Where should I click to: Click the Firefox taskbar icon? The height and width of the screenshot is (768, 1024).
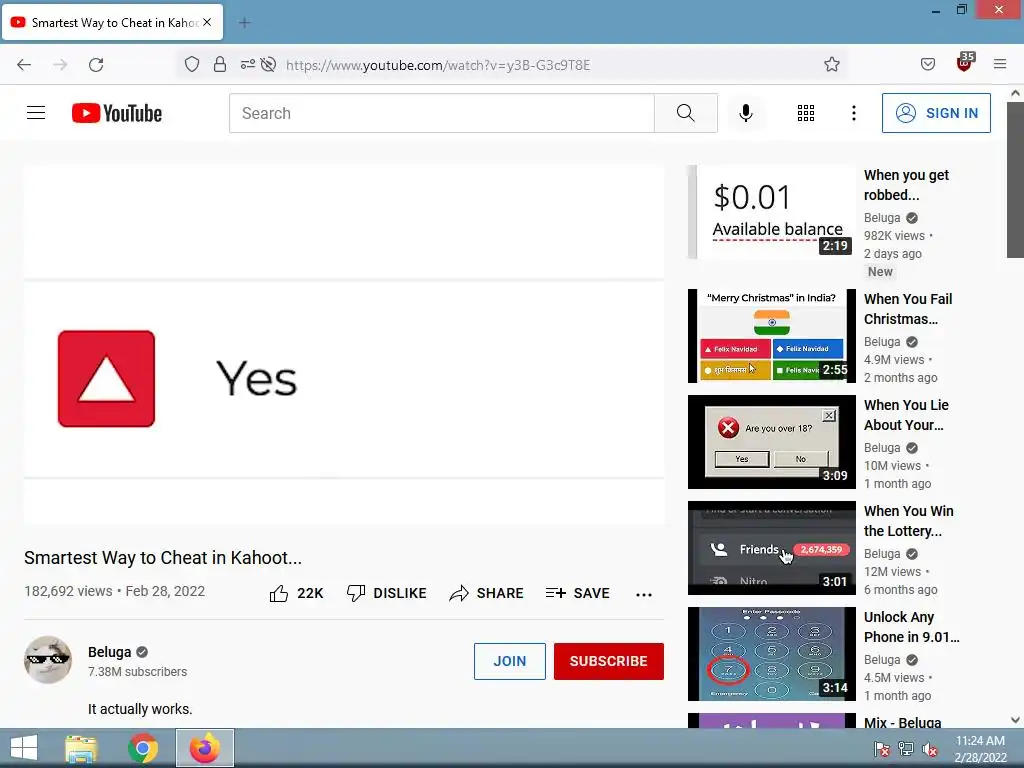pos(204,748)
